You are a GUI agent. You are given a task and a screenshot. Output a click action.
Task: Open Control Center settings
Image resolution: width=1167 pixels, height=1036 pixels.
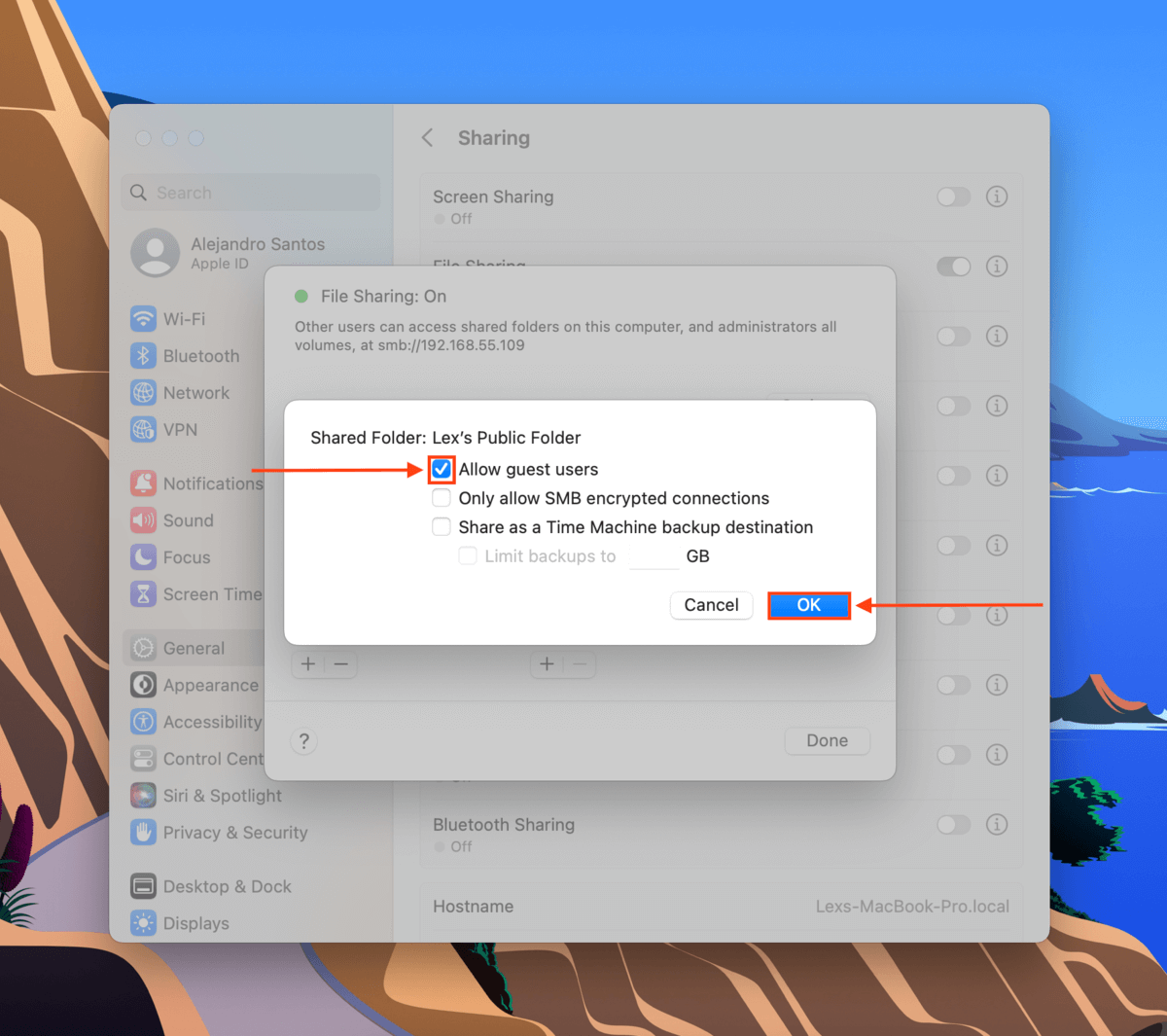(x=196, y=760)
